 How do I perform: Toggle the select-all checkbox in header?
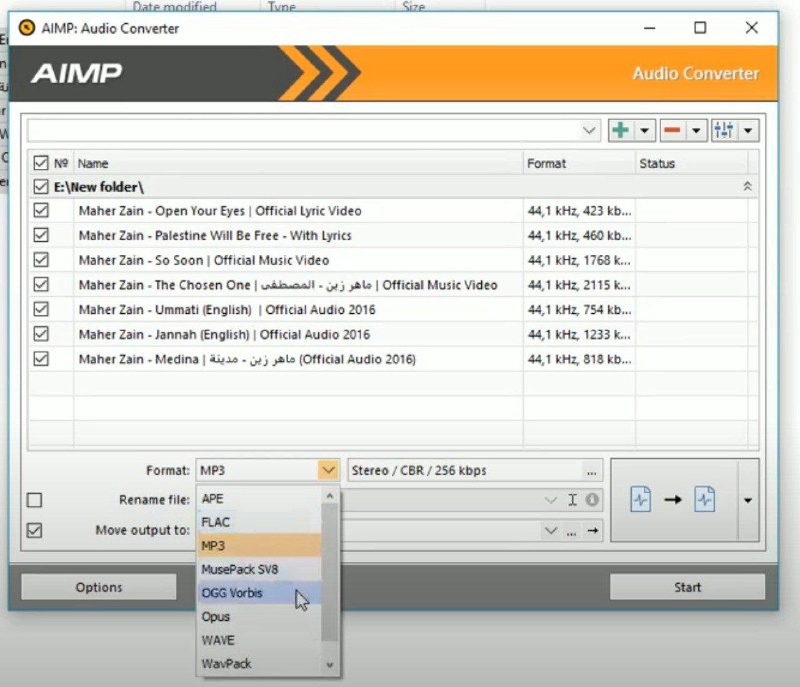pyautogui.click(x=41, y=163)
